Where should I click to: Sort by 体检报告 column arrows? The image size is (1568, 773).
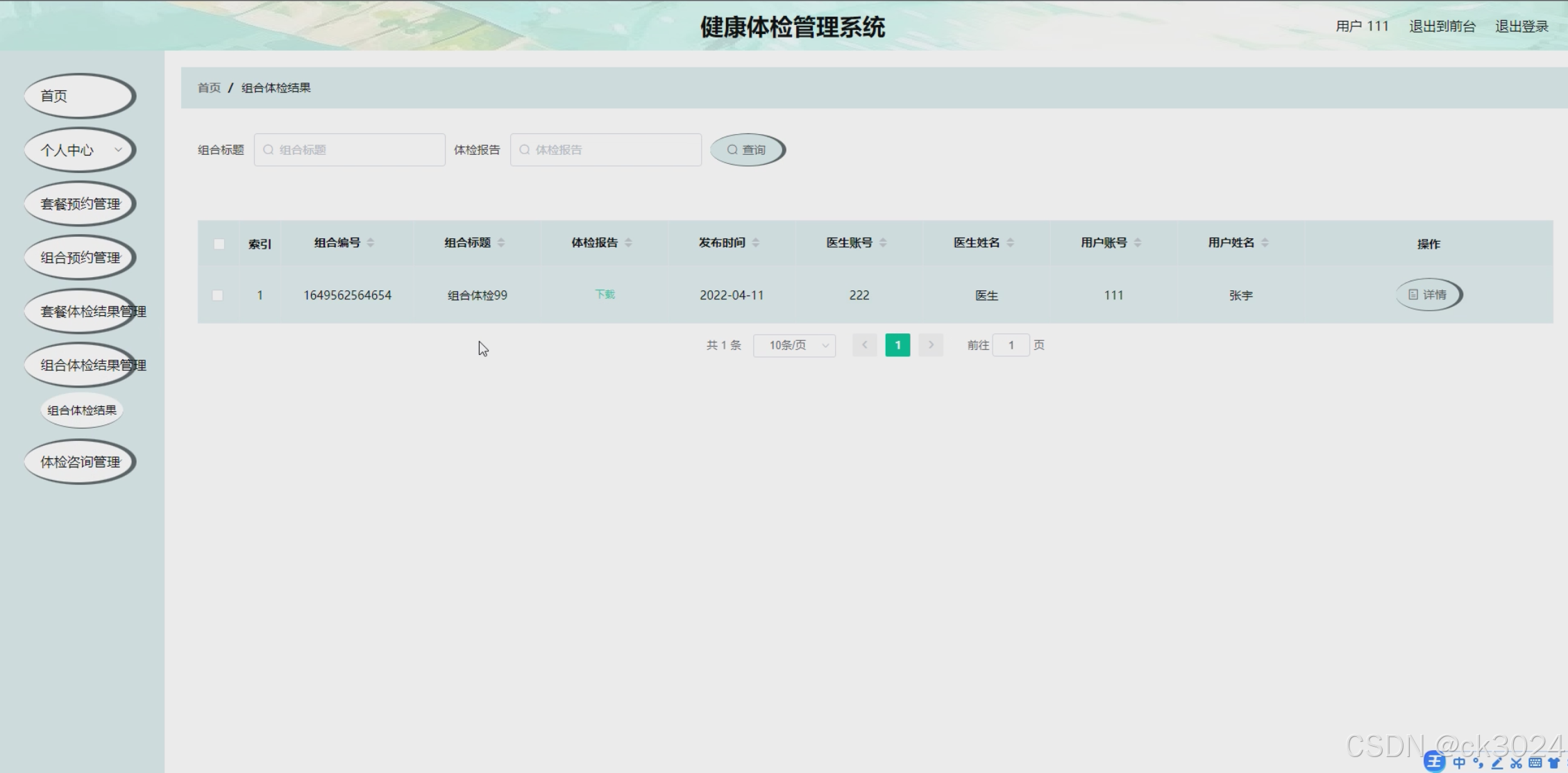point(628,242)
